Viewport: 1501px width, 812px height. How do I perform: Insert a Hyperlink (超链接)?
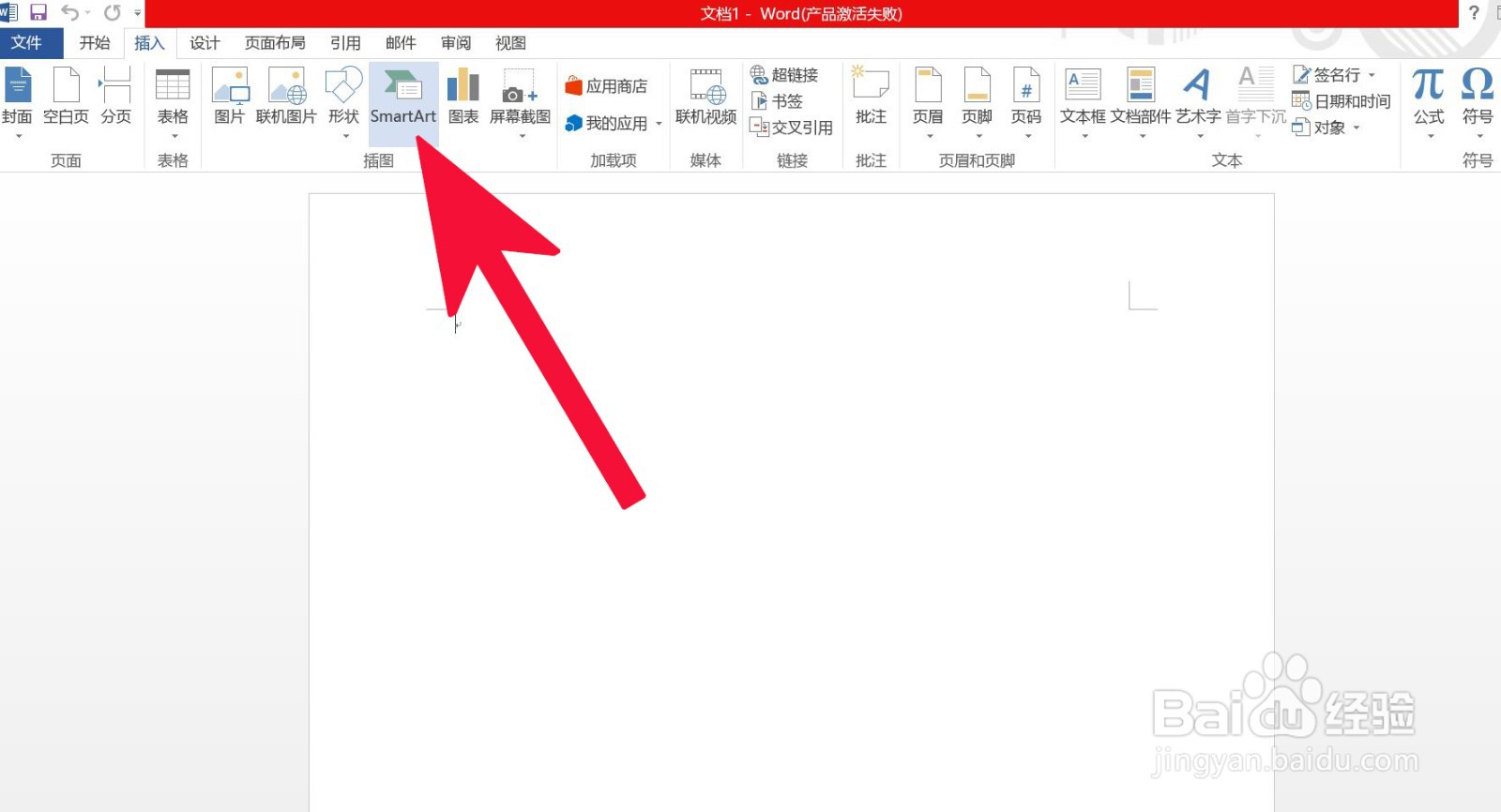[x=784, y=75]
